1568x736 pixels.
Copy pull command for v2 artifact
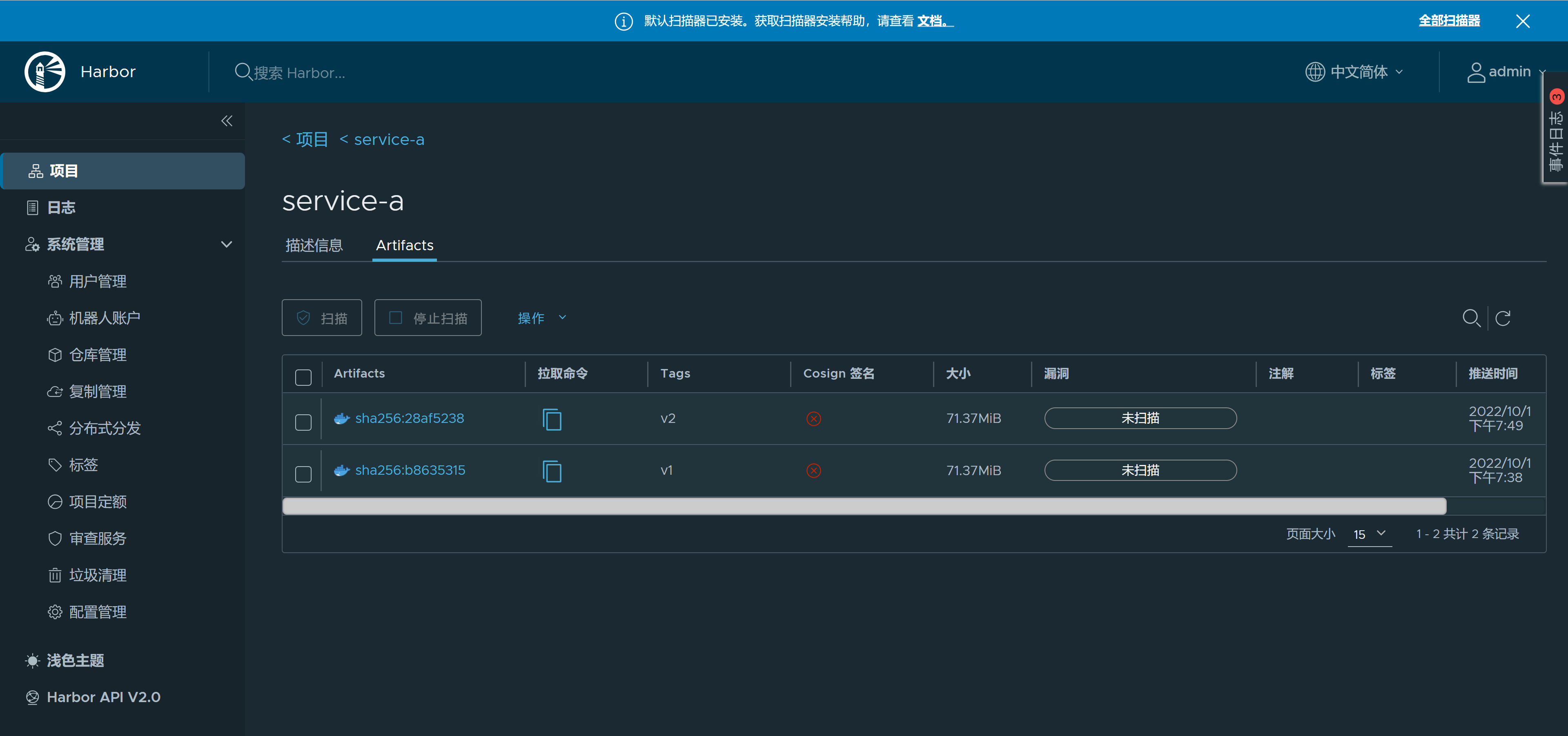(552, 419)
